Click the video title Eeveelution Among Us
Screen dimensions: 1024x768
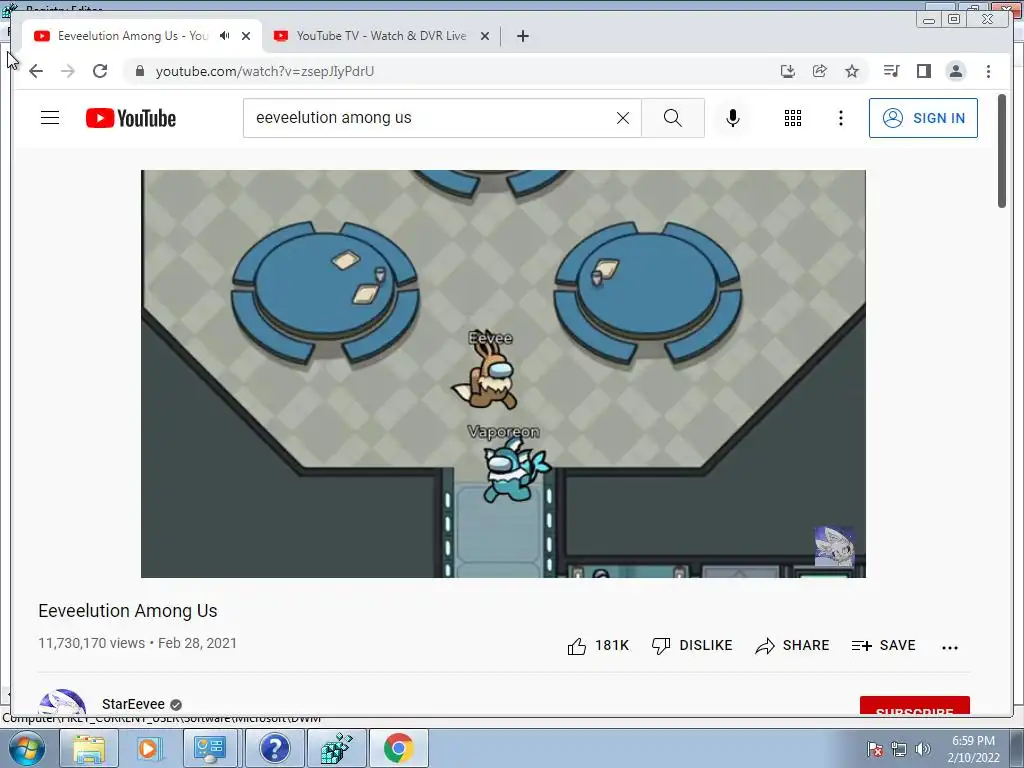tap(128, 611)
